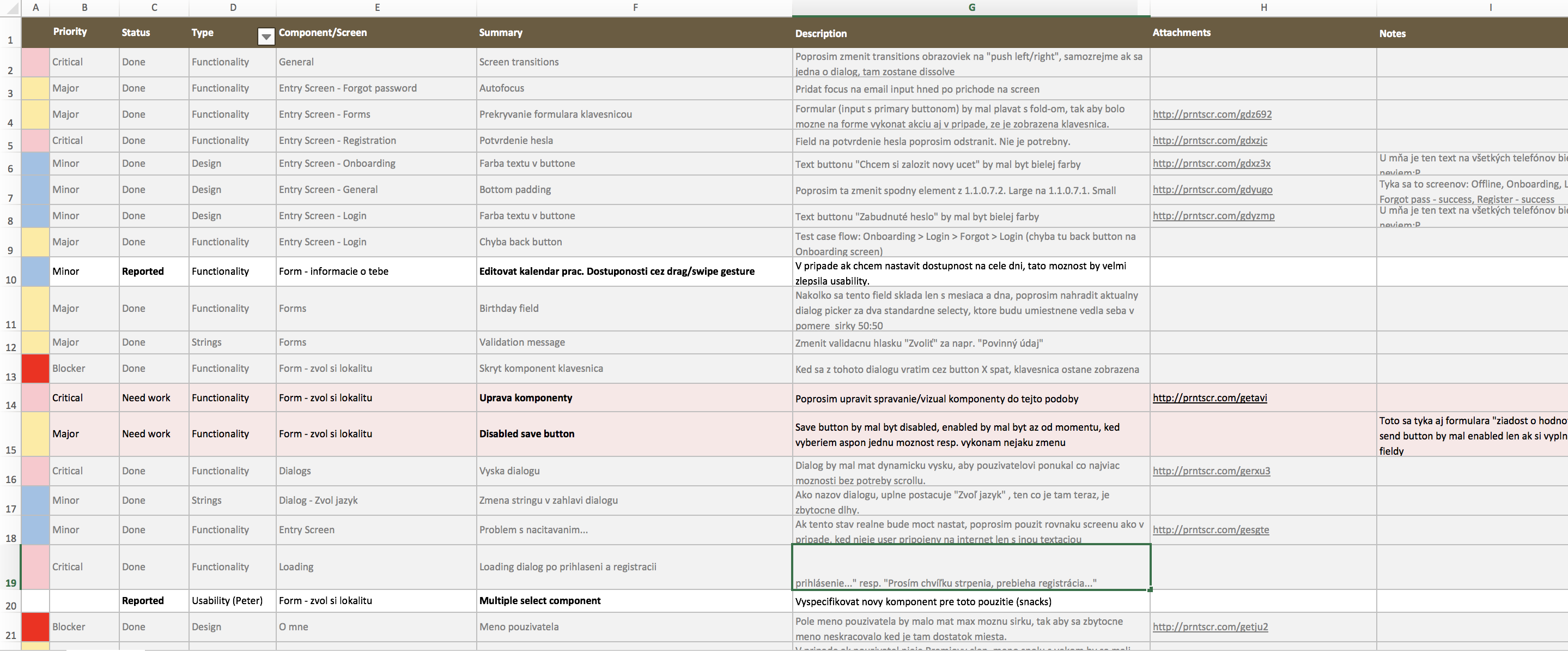1568x651 pixels.
Task: Select row 19 header
Action: 10,567
